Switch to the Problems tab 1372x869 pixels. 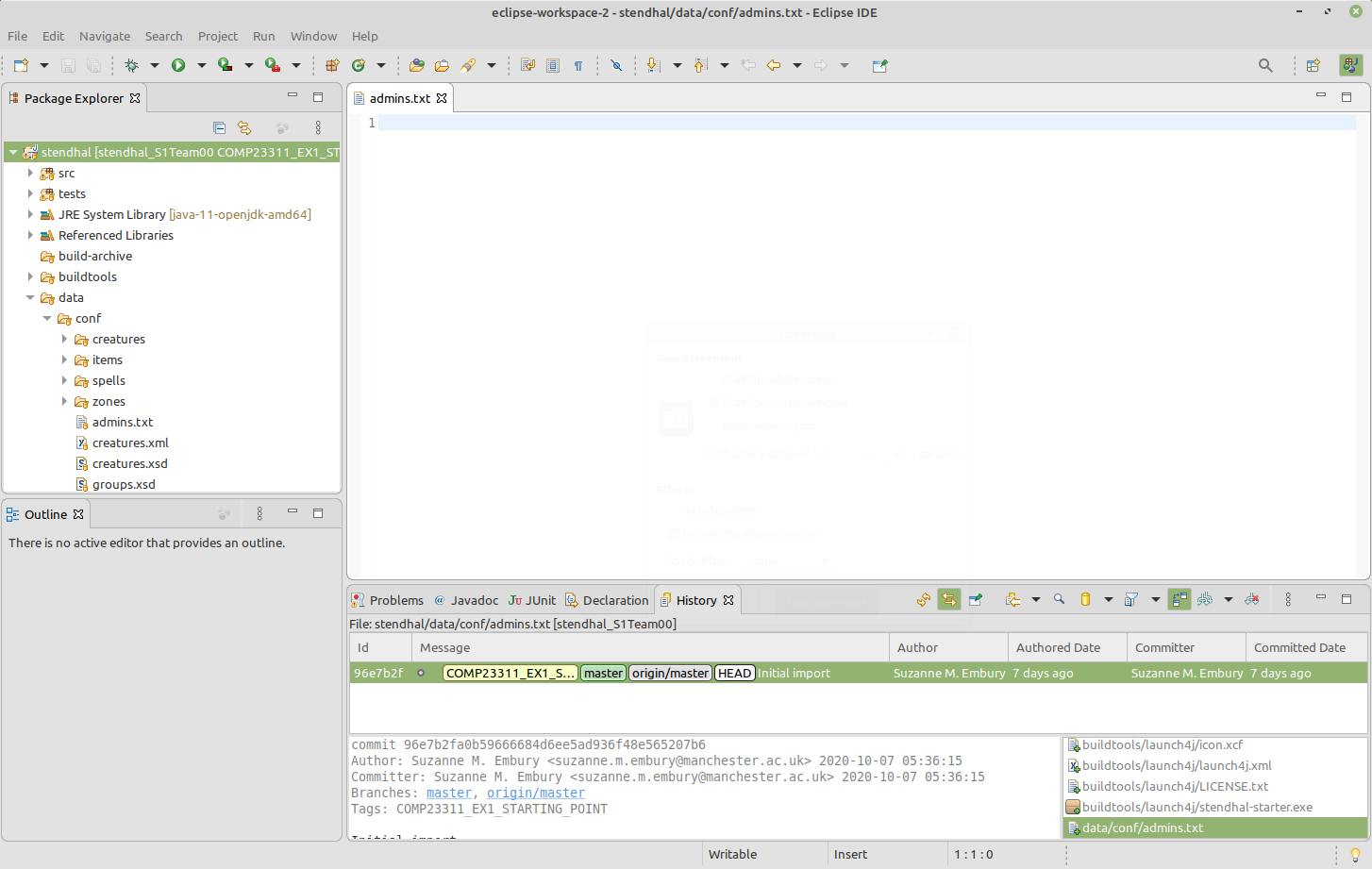coord(388,600)
